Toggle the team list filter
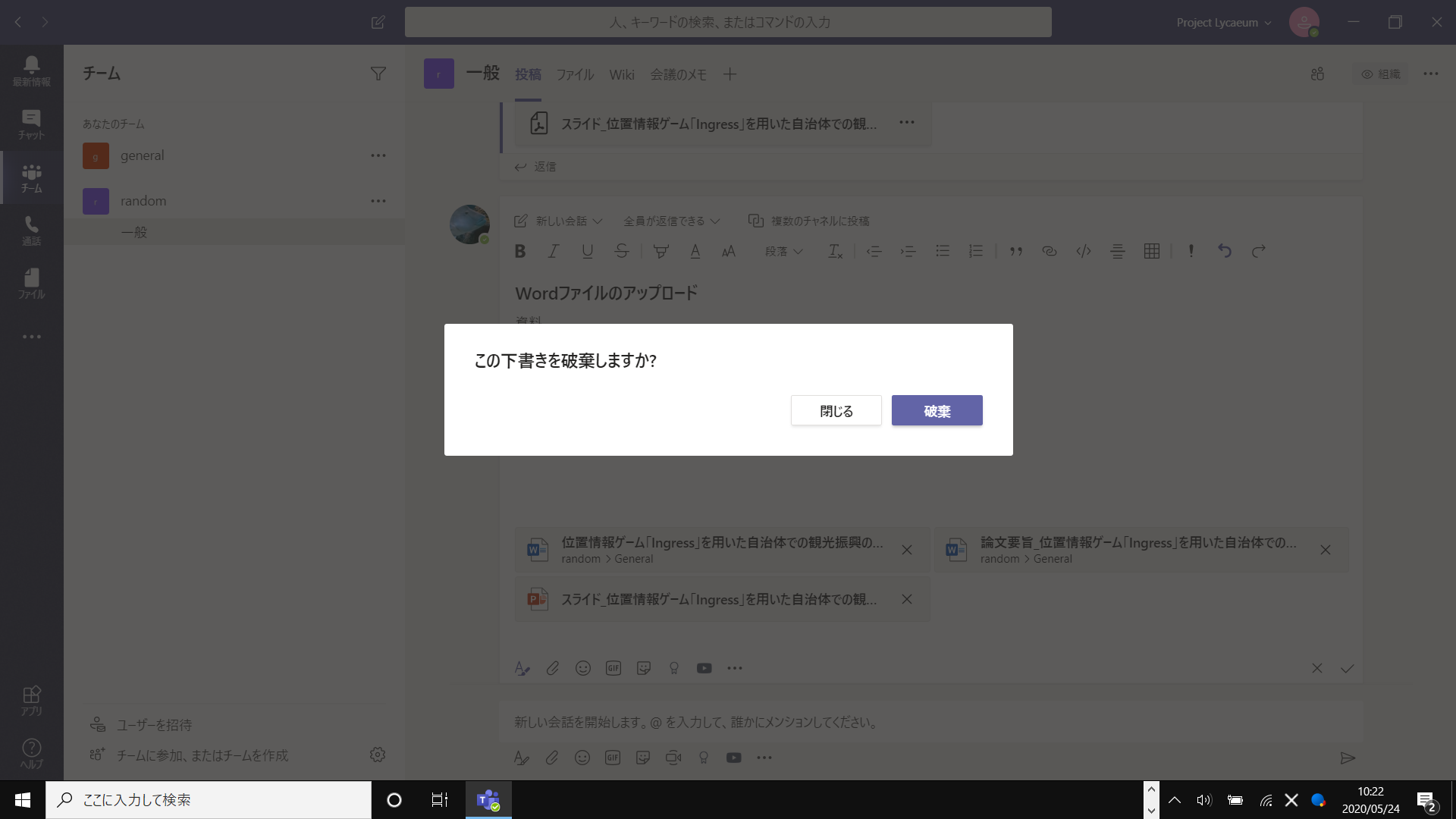This screenshot has width=1456, height=819. [x=378, y=73]
